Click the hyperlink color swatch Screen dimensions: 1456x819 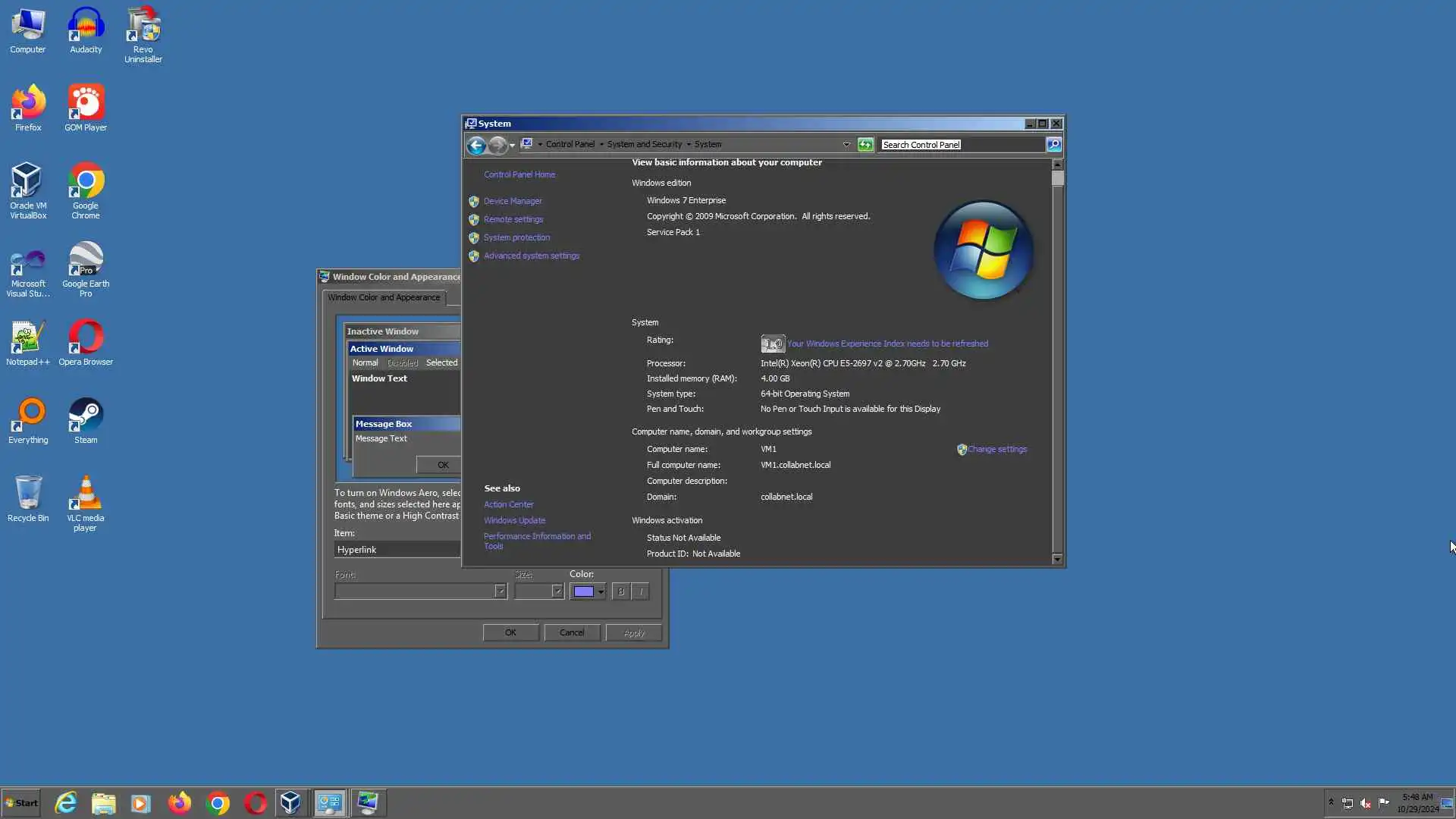[x=583, y=591]
